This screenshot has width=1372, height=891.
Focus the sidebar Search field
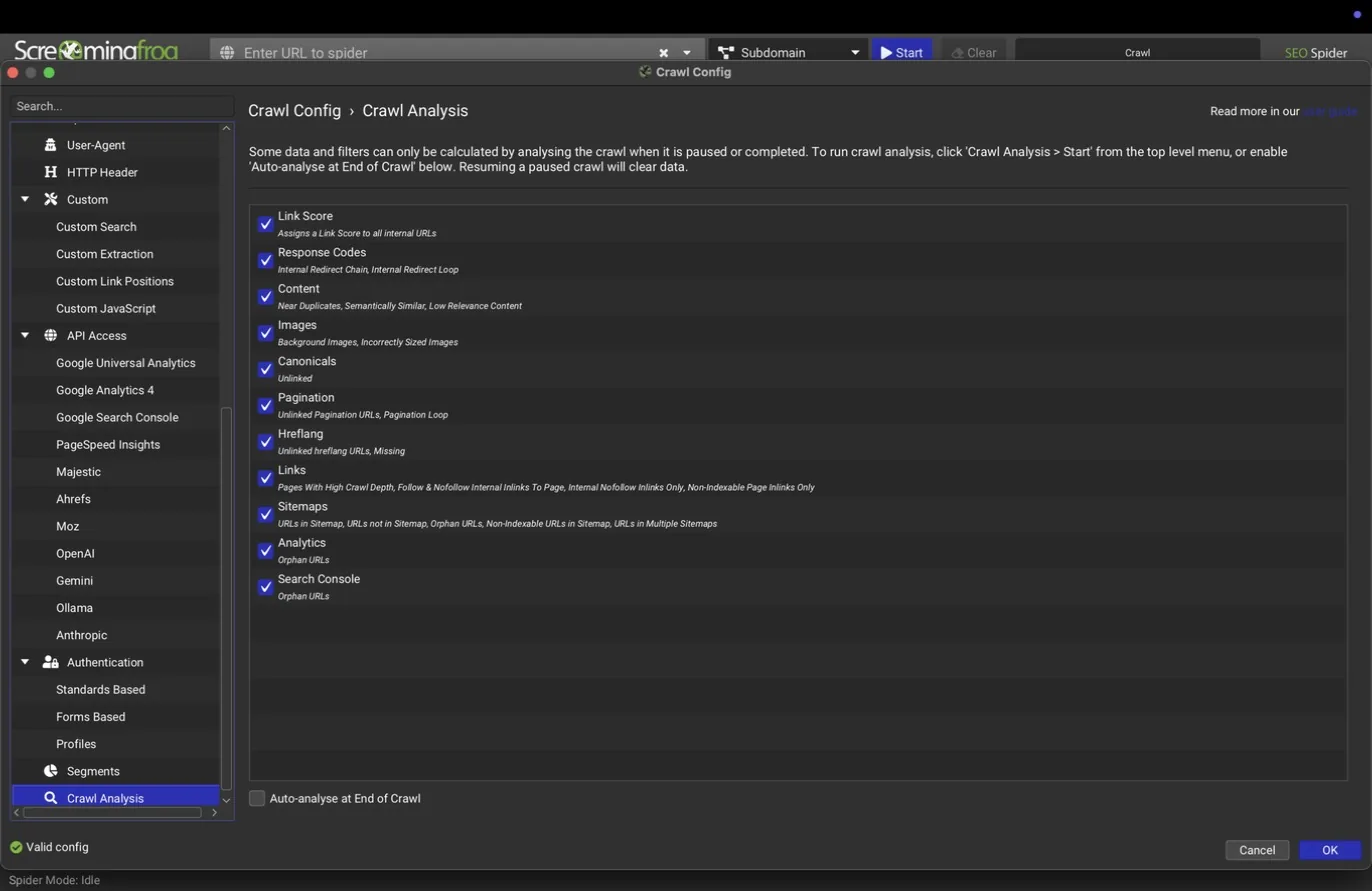coord(122,106)
